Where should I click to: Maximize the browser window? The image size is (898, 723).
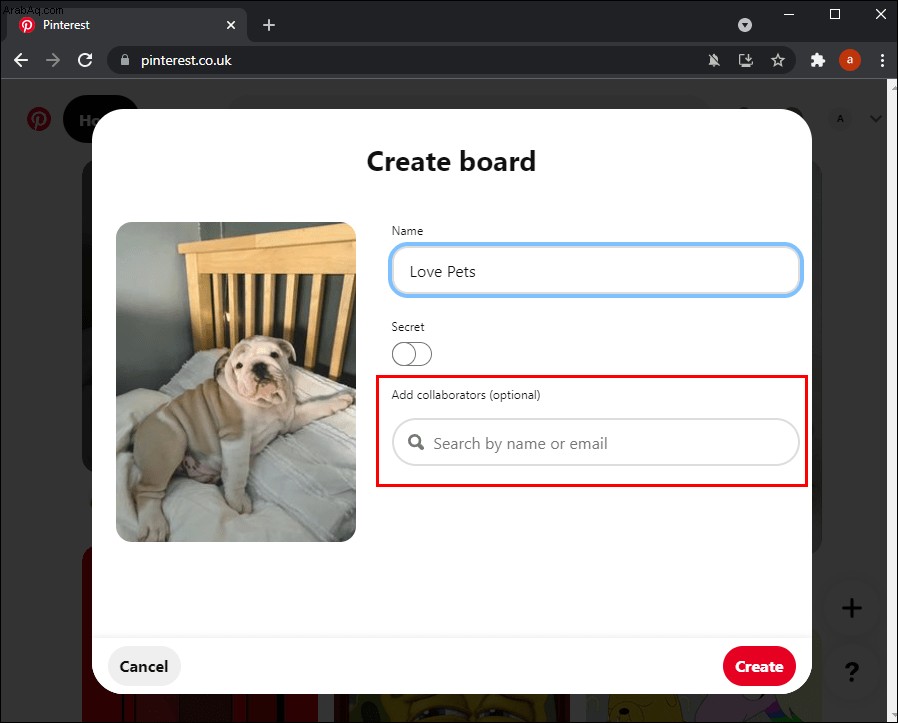pos(835,14)
